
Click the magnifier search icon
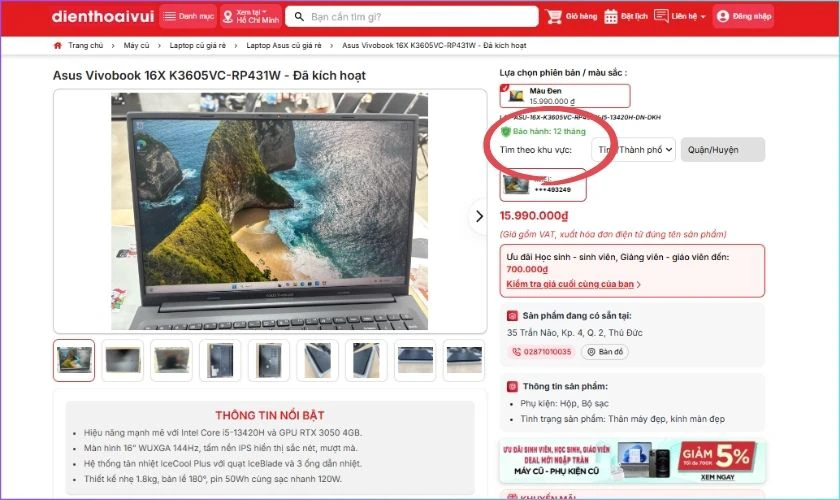[299, 17]
